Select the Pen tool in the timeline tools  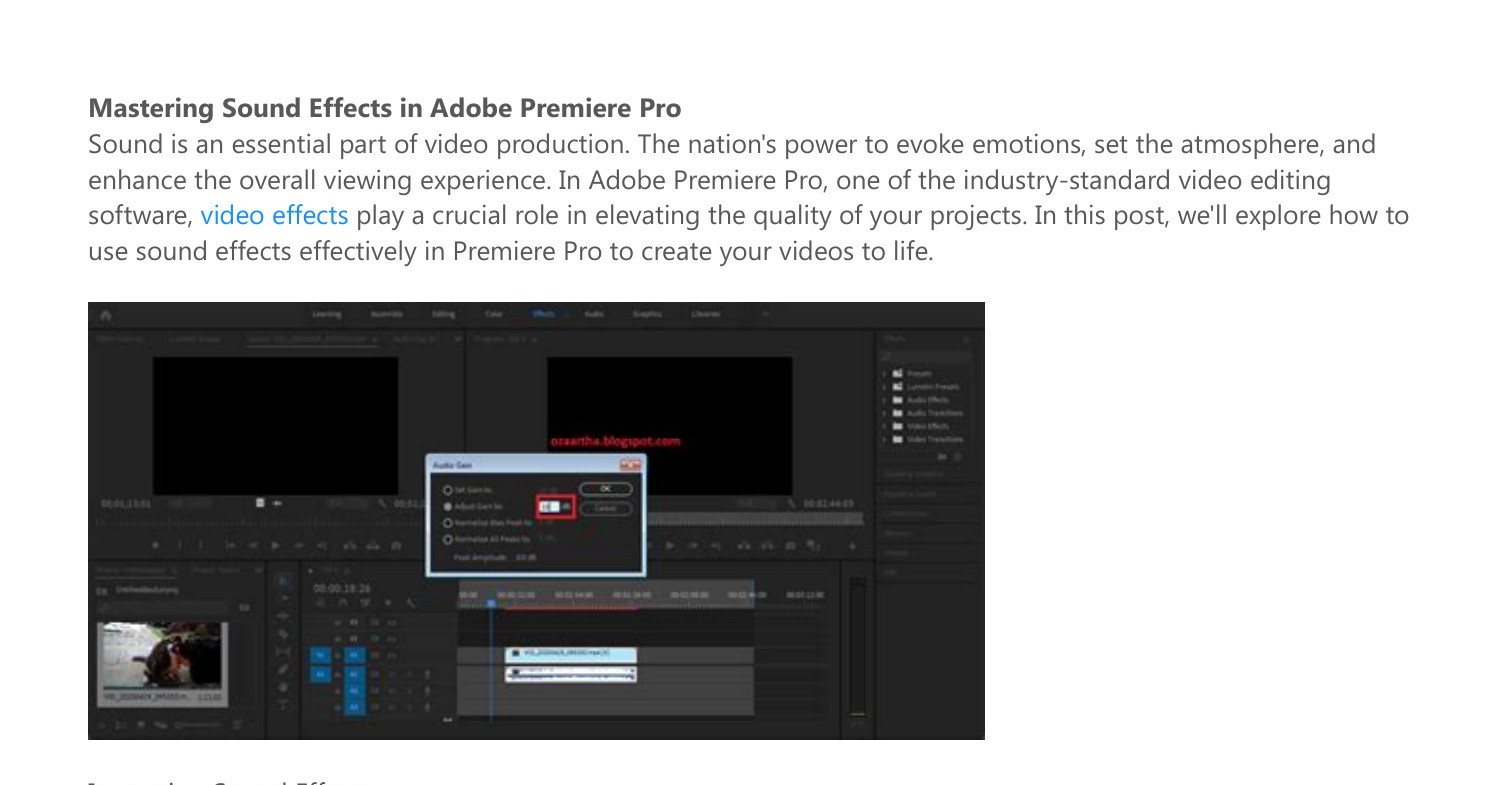(283, 668)
